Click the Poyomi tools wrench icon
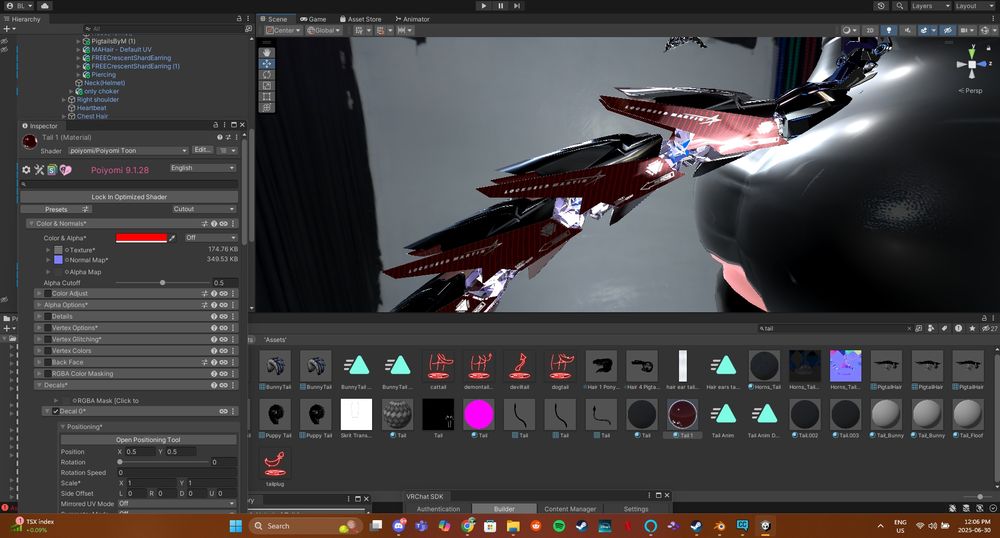1000x538 pixels. 39,170
